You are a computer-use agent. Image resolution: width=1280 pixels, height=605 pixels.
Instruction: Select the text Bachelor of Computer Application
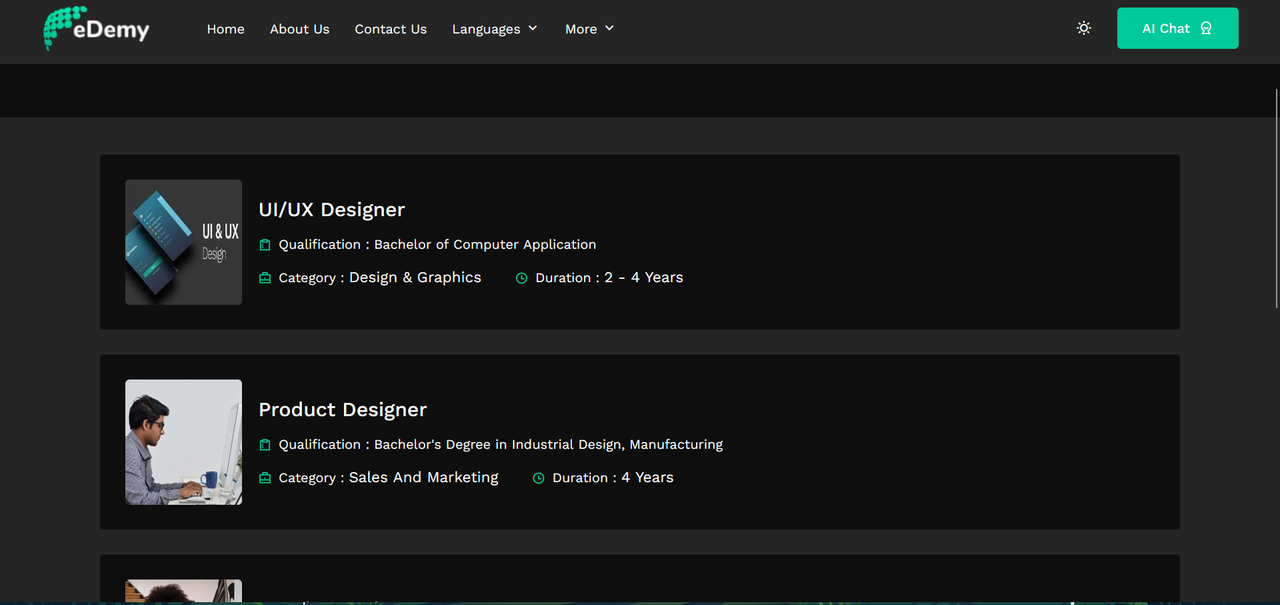tap(485, 244)
